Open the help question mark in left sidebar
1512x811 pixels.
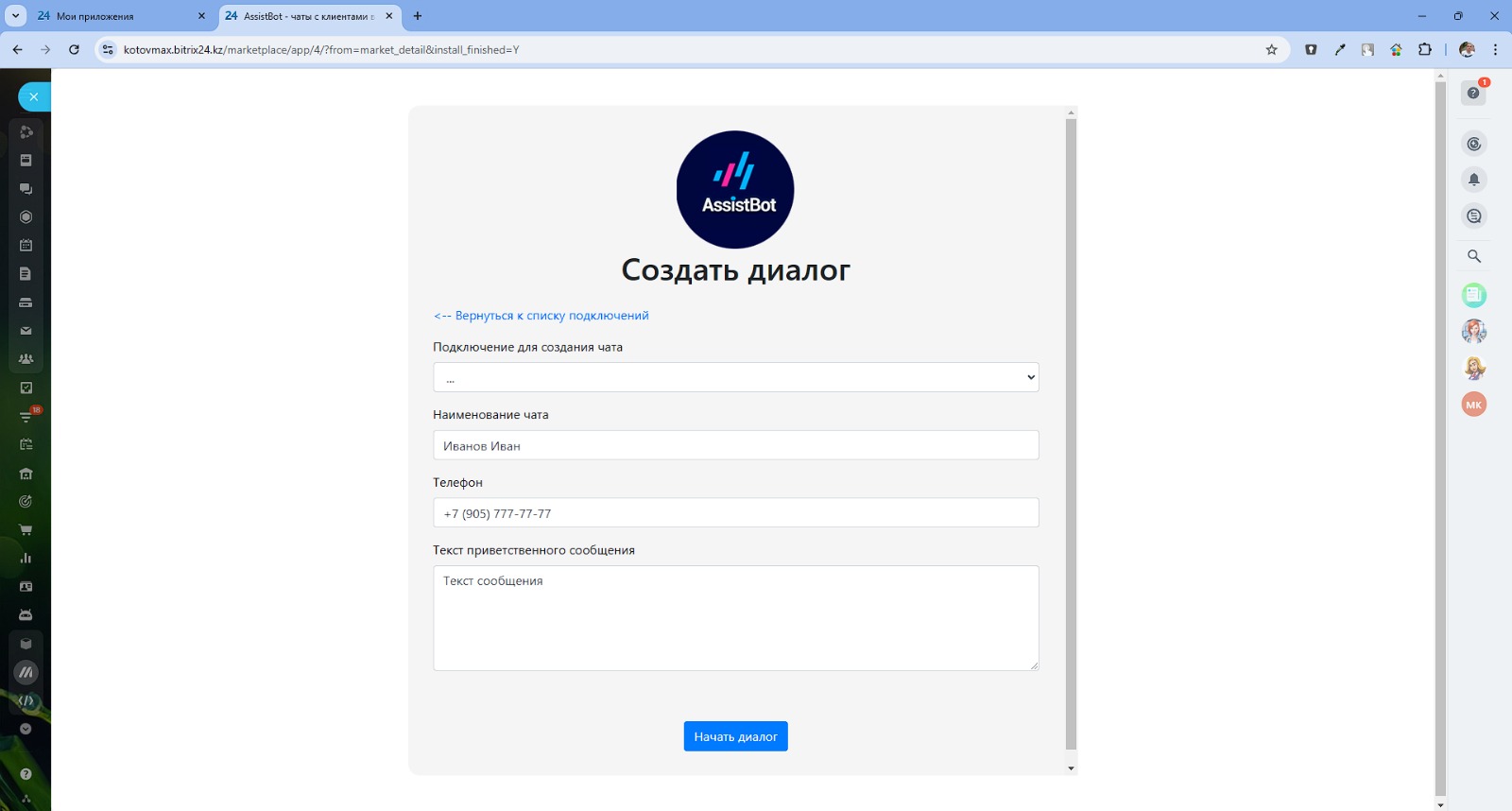point(26,774)
